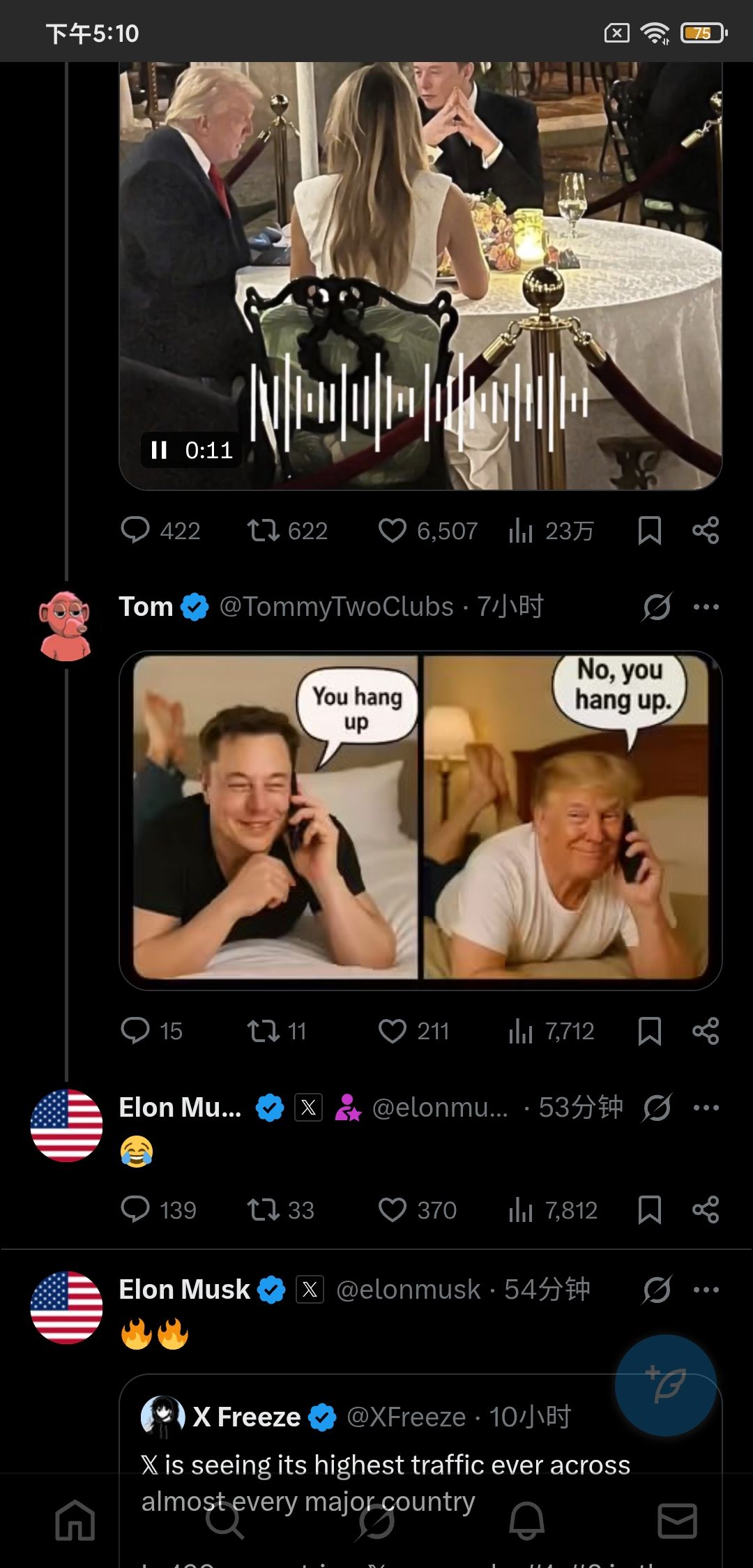This screenshot has height=1568, width=753.
Task: Share the top video post
Action: click(706, 531)
